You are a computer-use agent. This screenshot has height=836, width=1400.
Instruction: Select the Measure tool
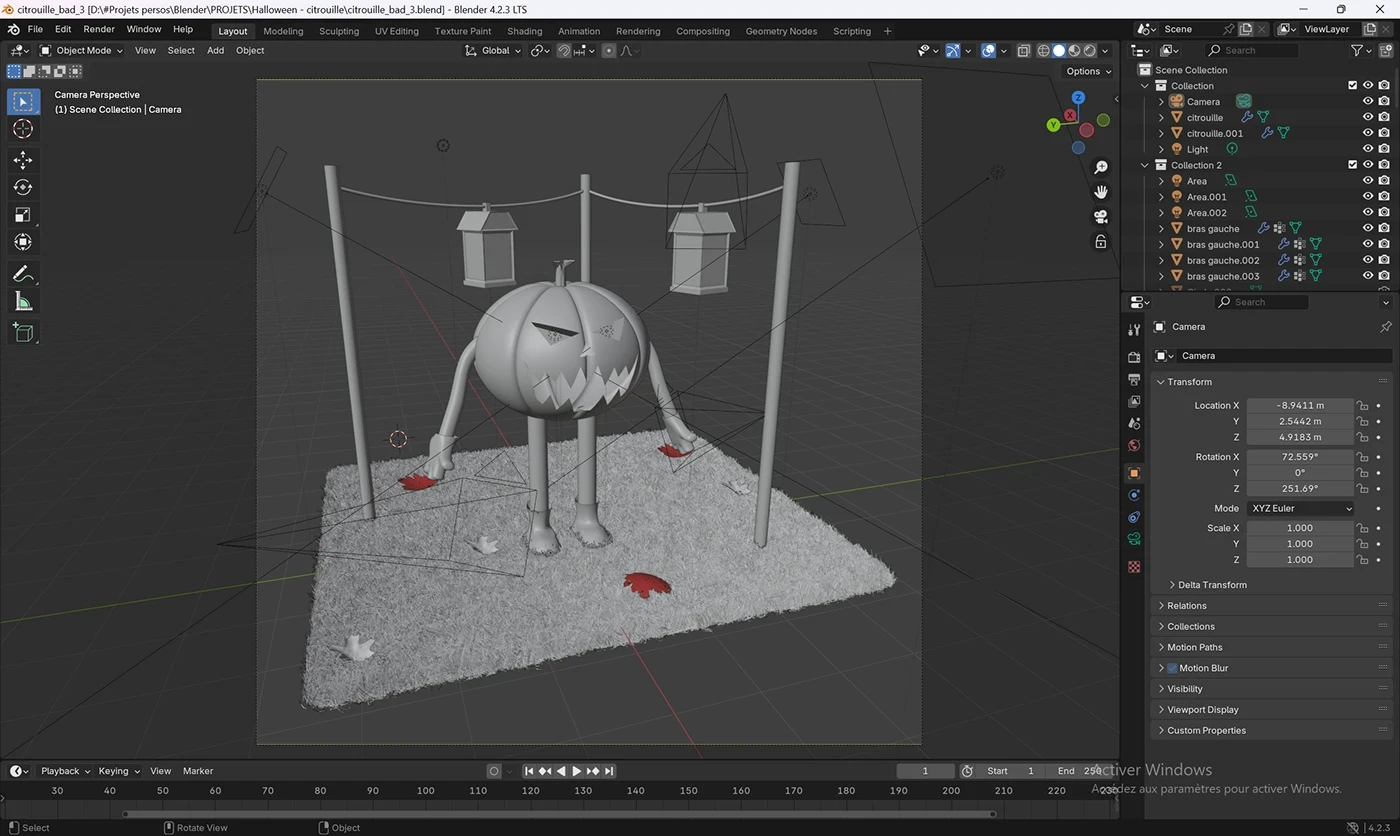pyautogui.click(x=23, y=302)
